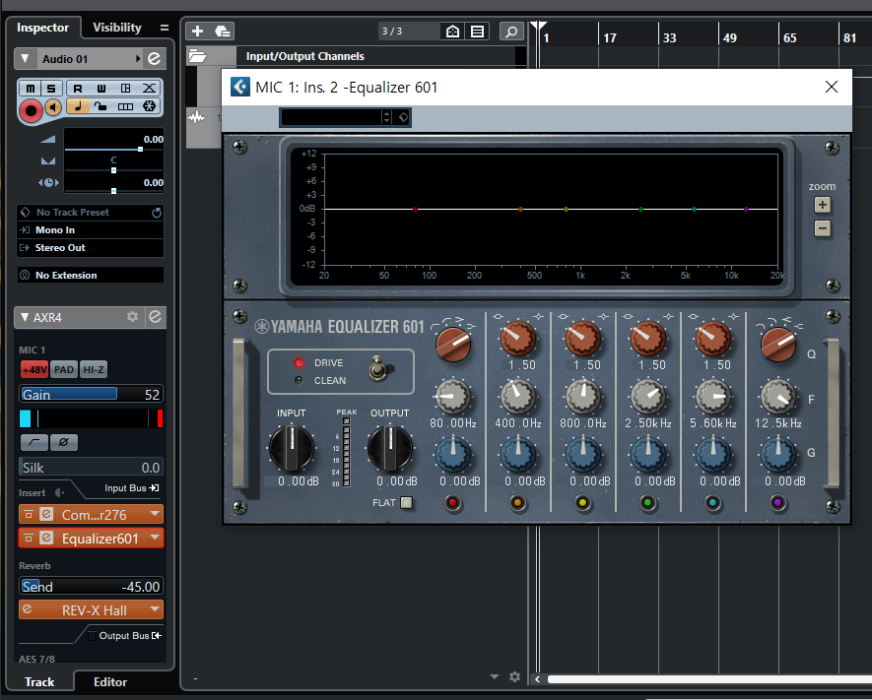
Task: Open AXR4 settings gear
Action: pyautogui.click(x=132, y=316)
